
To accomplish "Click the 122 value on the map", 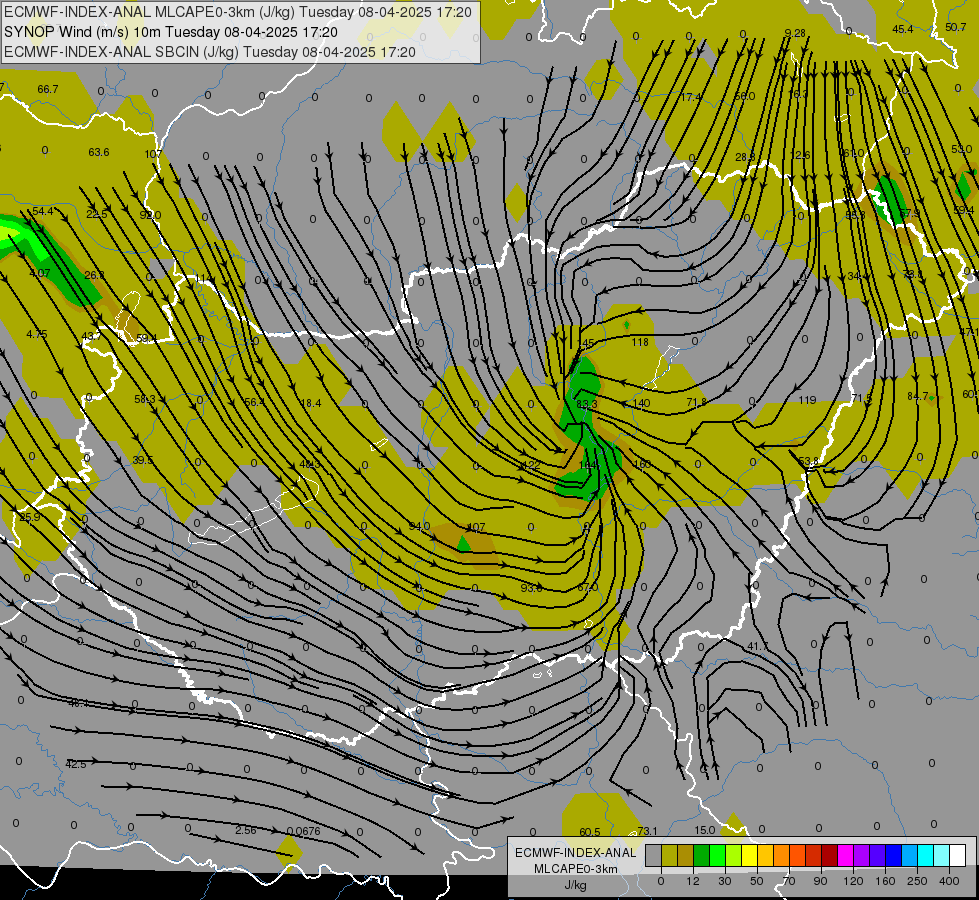I will (531, 465).
